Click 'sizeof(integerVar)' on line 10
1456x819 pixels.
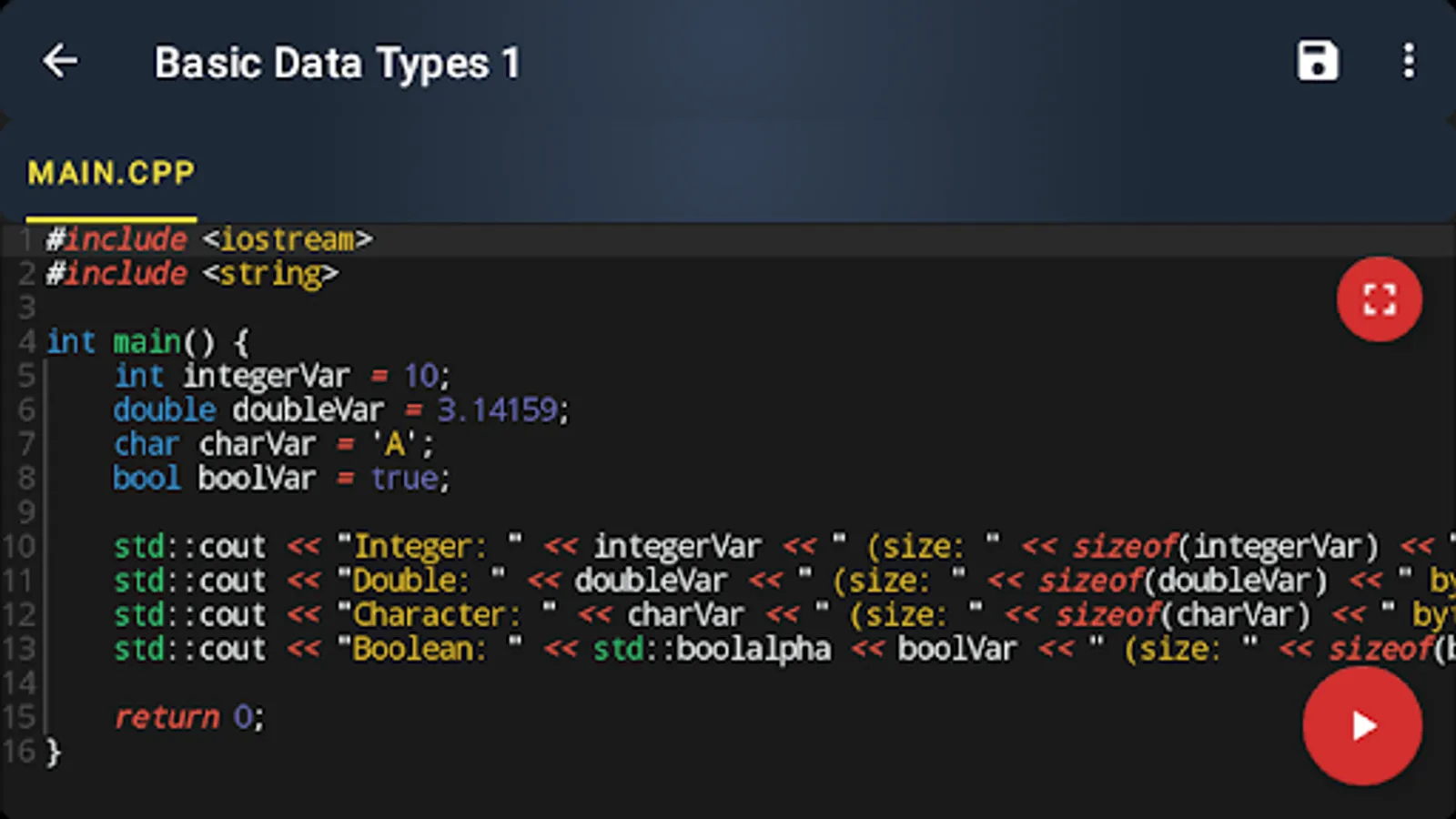coord(1226,547)
